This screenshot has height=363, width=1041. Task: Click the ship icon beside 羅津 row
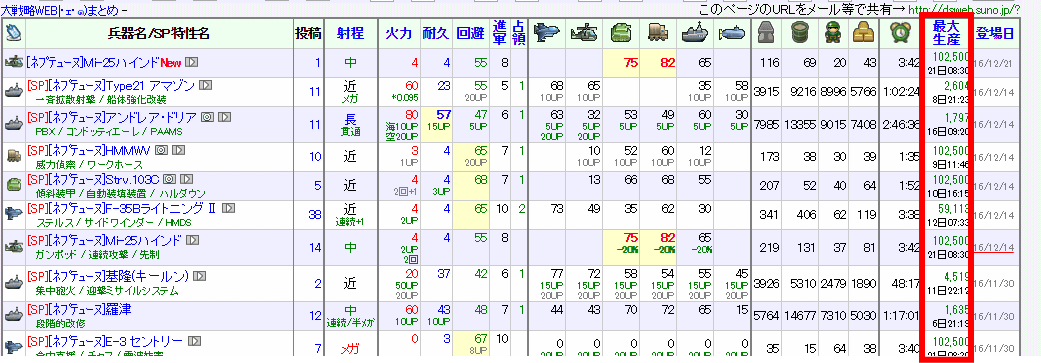coord(13,315)
